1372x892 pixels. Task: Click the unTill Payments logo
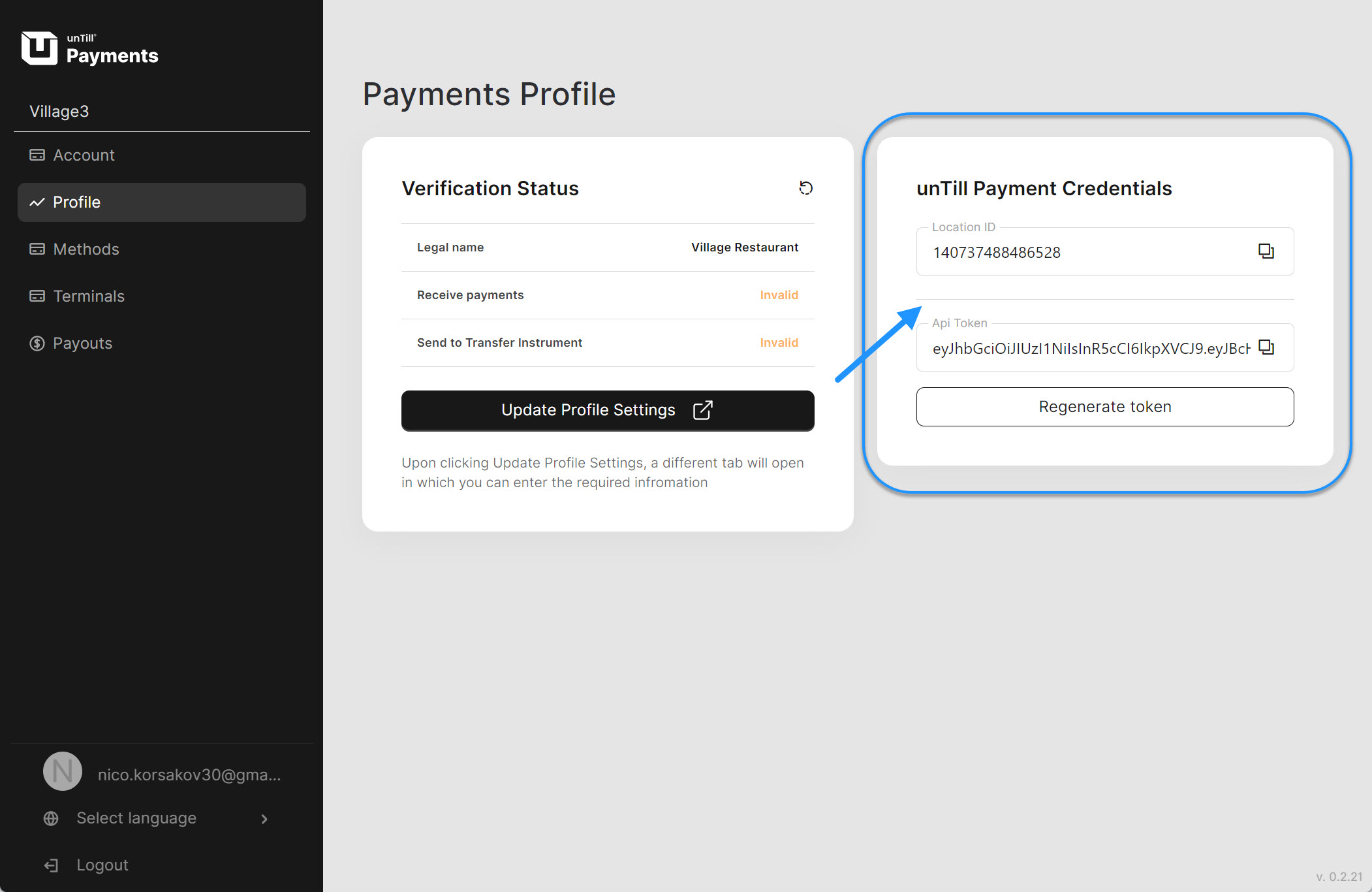click(x=89, y=49)
